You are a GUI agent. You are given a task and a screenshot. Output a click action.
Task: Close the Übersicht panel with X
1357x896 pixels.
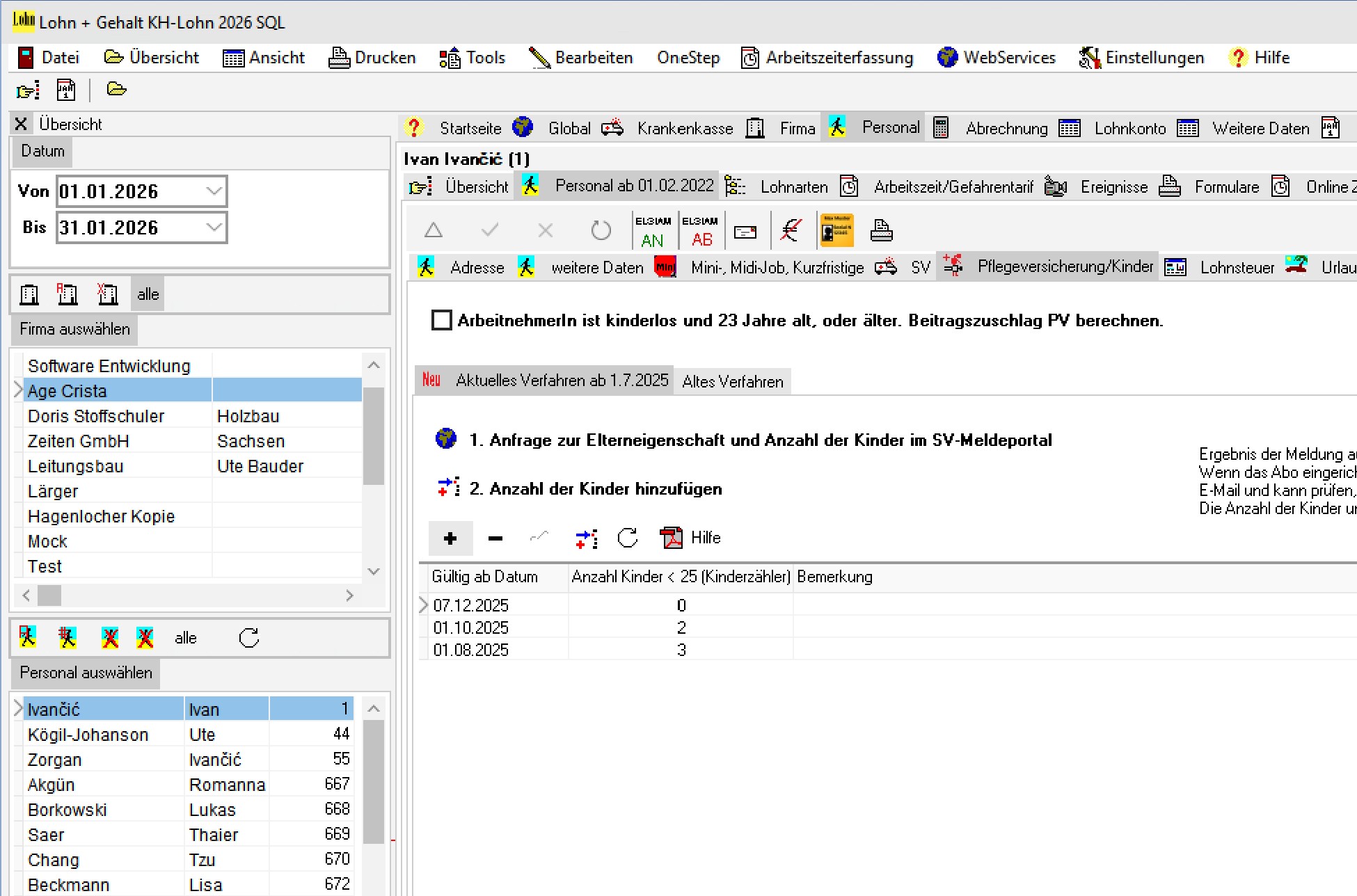(21, 124)
